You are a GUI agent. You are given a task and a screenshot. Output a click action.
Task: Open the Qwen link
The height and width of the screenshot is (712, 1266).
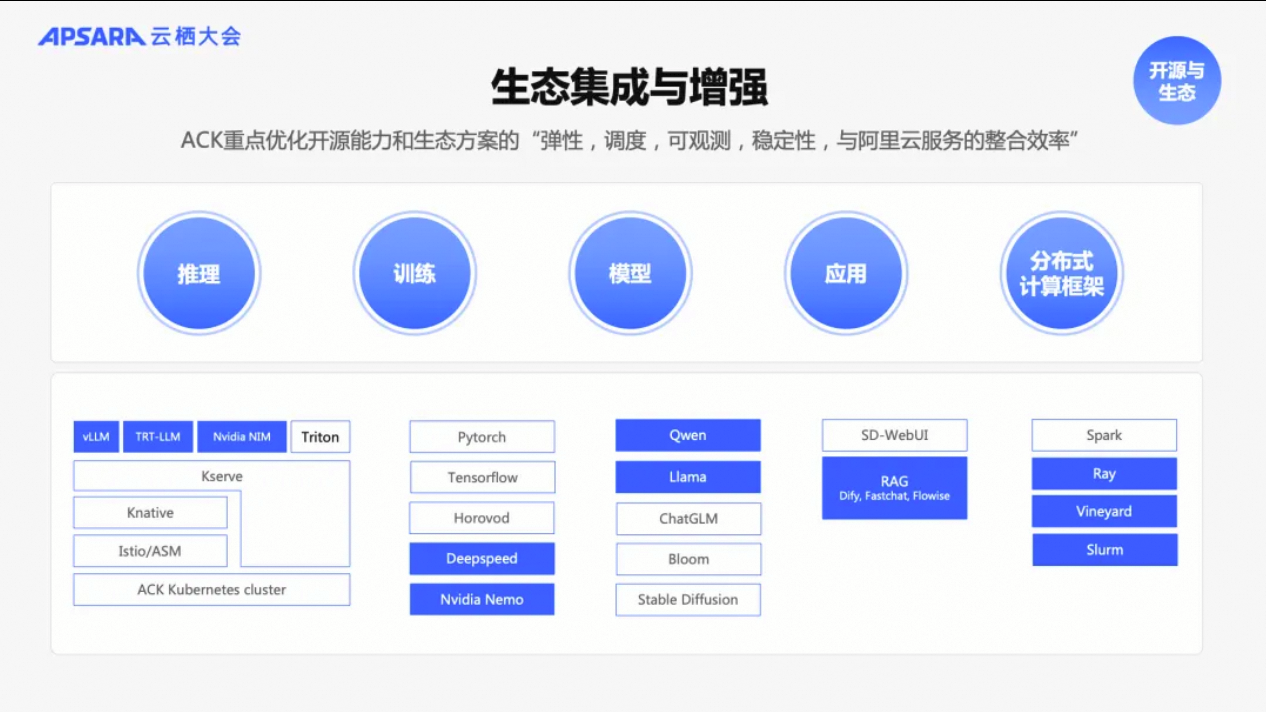(687, 435)
